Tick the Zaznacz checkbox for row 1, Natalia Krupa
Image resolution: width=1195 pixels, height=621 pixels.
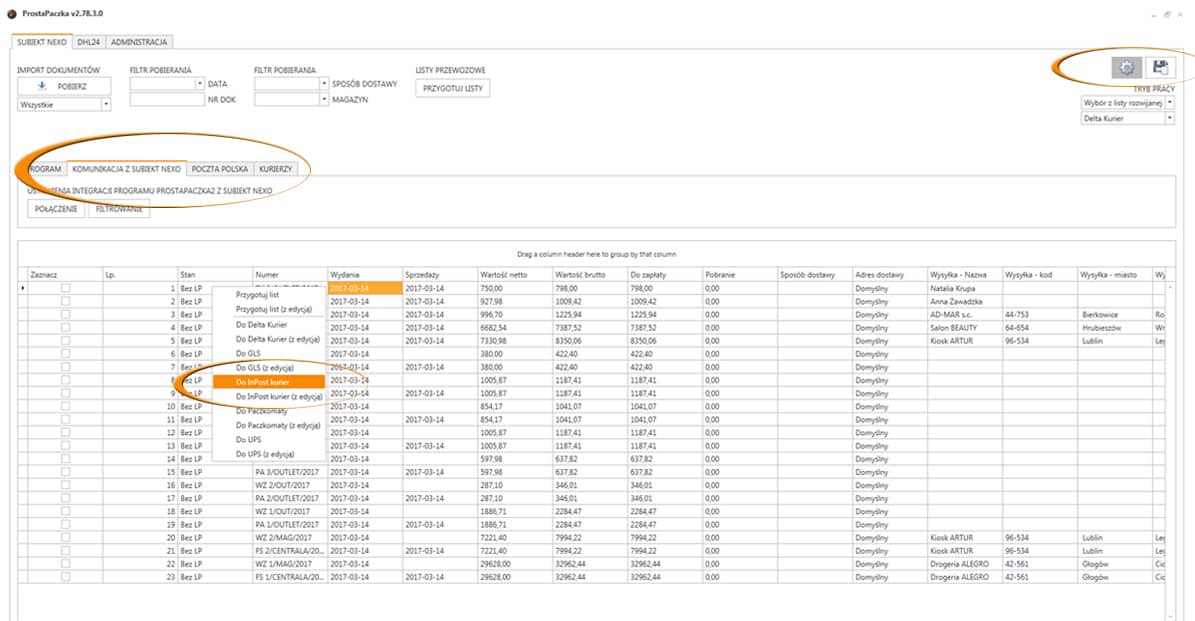[x=66, y=288]
